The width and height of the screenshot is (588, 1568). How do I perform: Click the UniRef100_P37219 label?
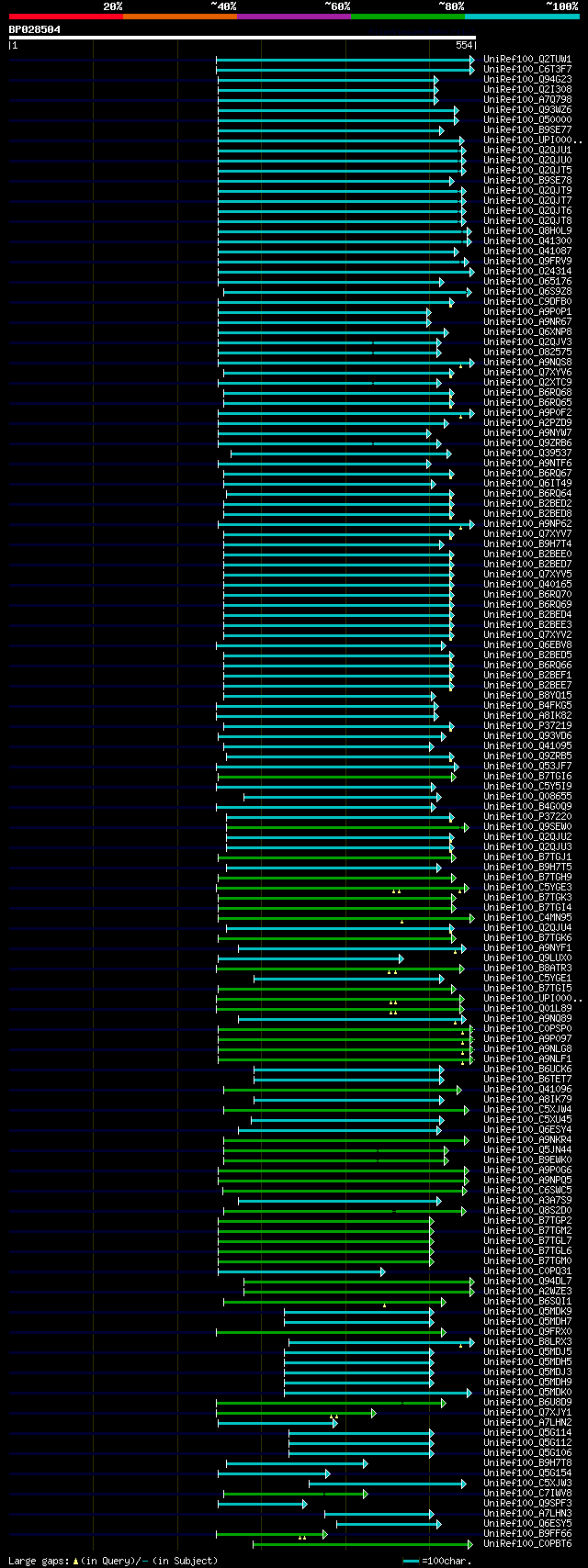[527, 725]
